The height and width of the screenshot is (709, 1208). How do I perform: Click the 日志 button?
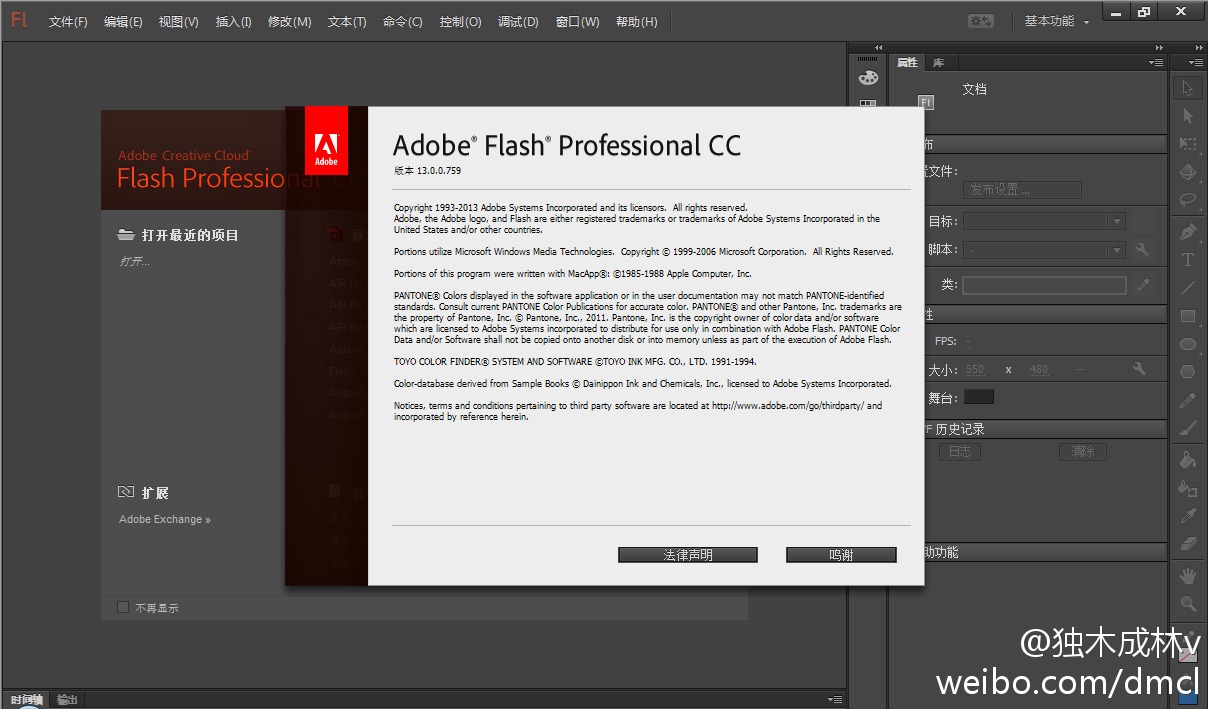pos(960,452)
